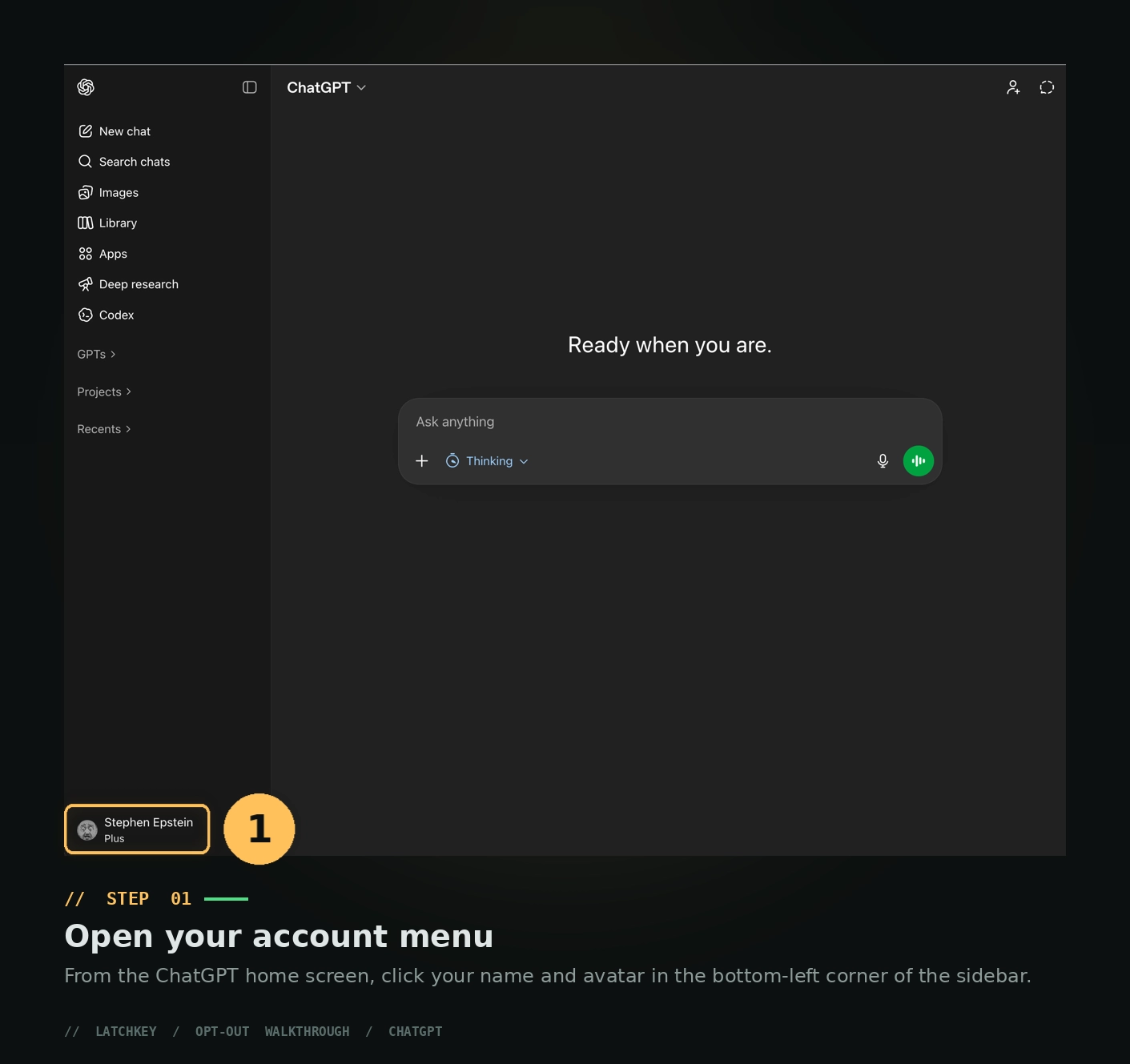
Task: Collapse the sidebar with the panel toggle
Action: [x=249, y=87]
